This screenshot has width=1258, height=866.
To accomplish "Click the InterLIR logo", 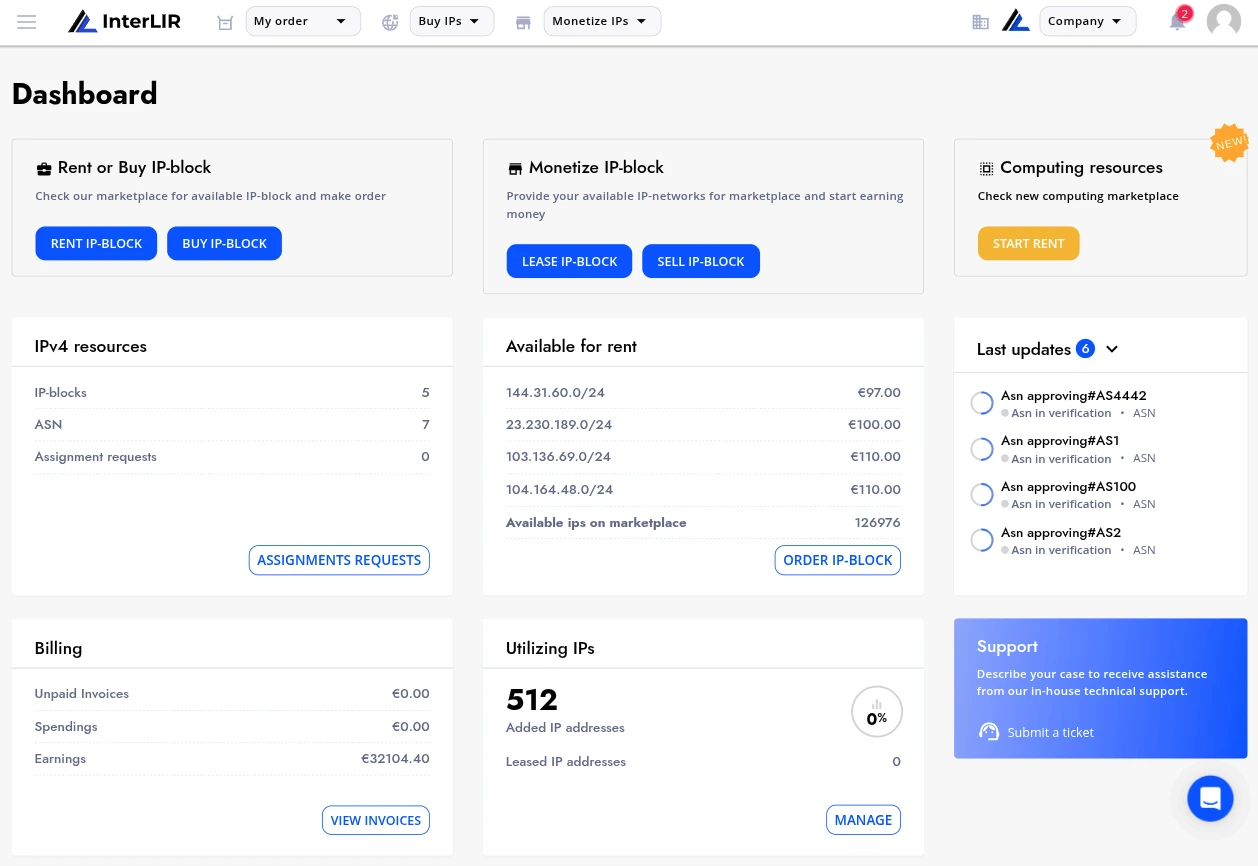I will point(124,21).
